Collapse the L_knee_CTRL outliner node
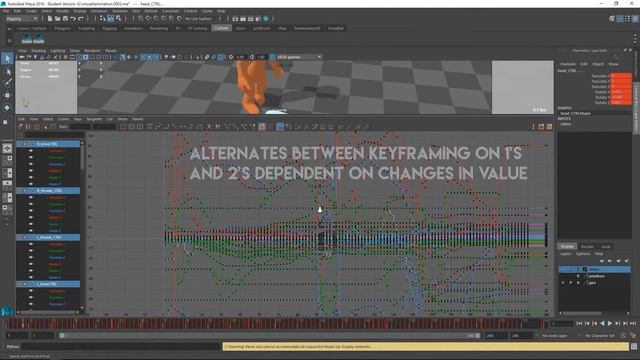This screenshot has height=360, width=640. 24,284
